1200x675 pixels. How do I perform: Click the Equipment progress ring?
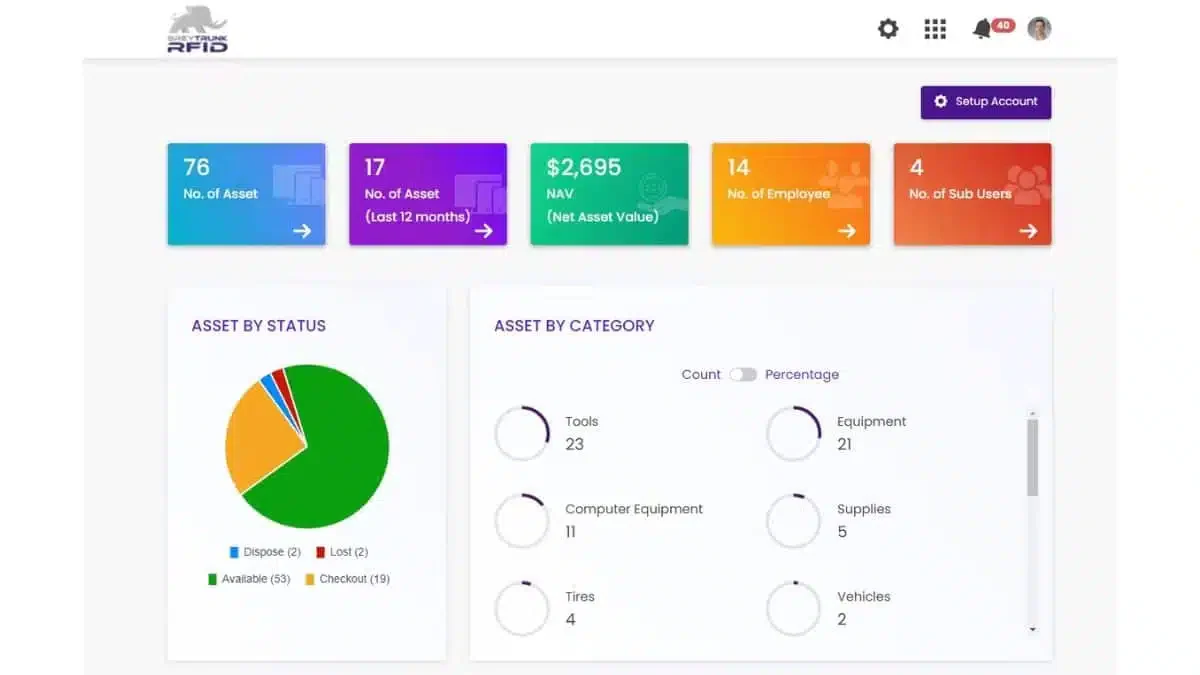[793, 433]
